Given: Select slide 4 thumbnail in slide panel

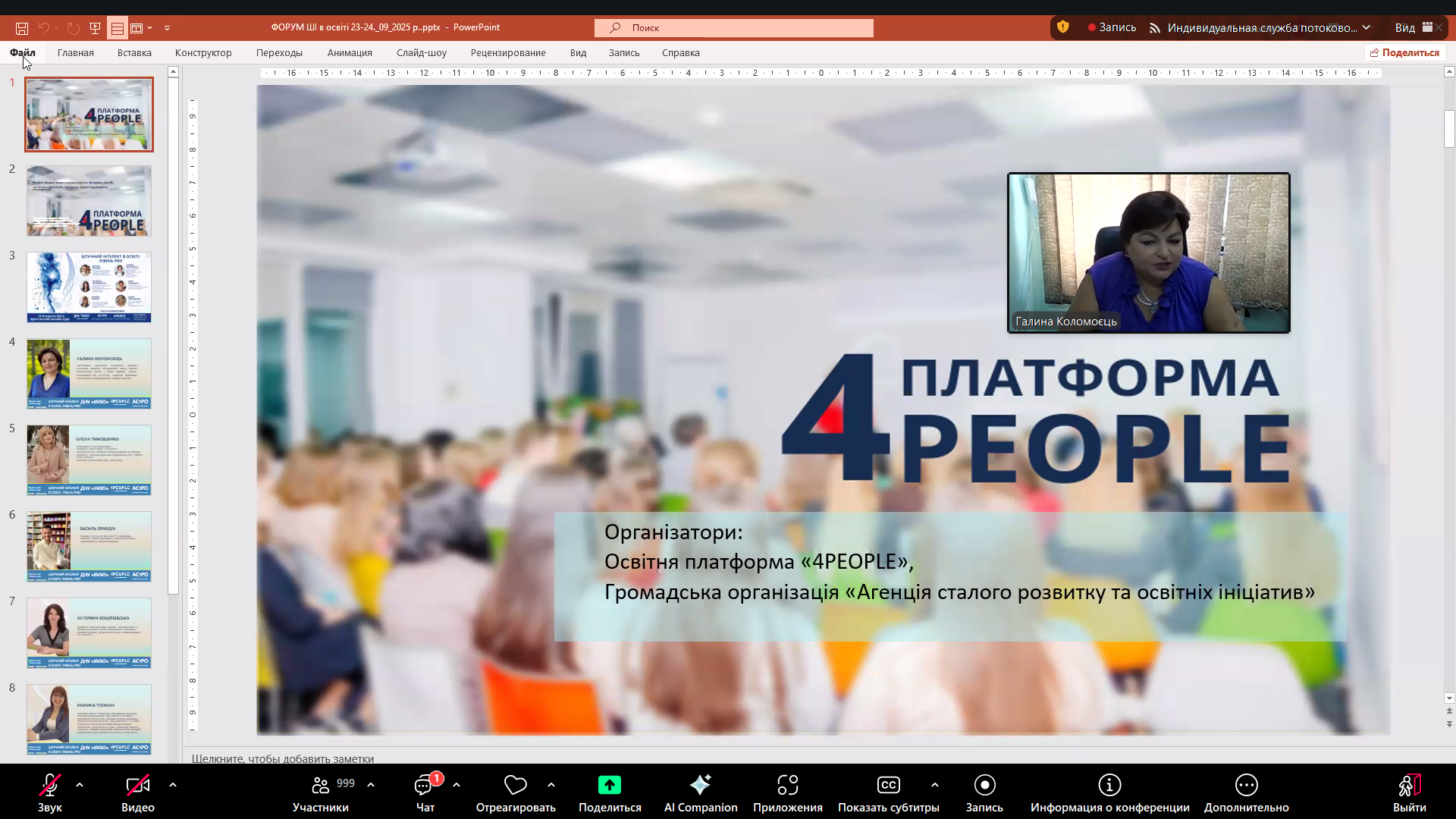Looking at the screenshot, I should click(89, 373).
